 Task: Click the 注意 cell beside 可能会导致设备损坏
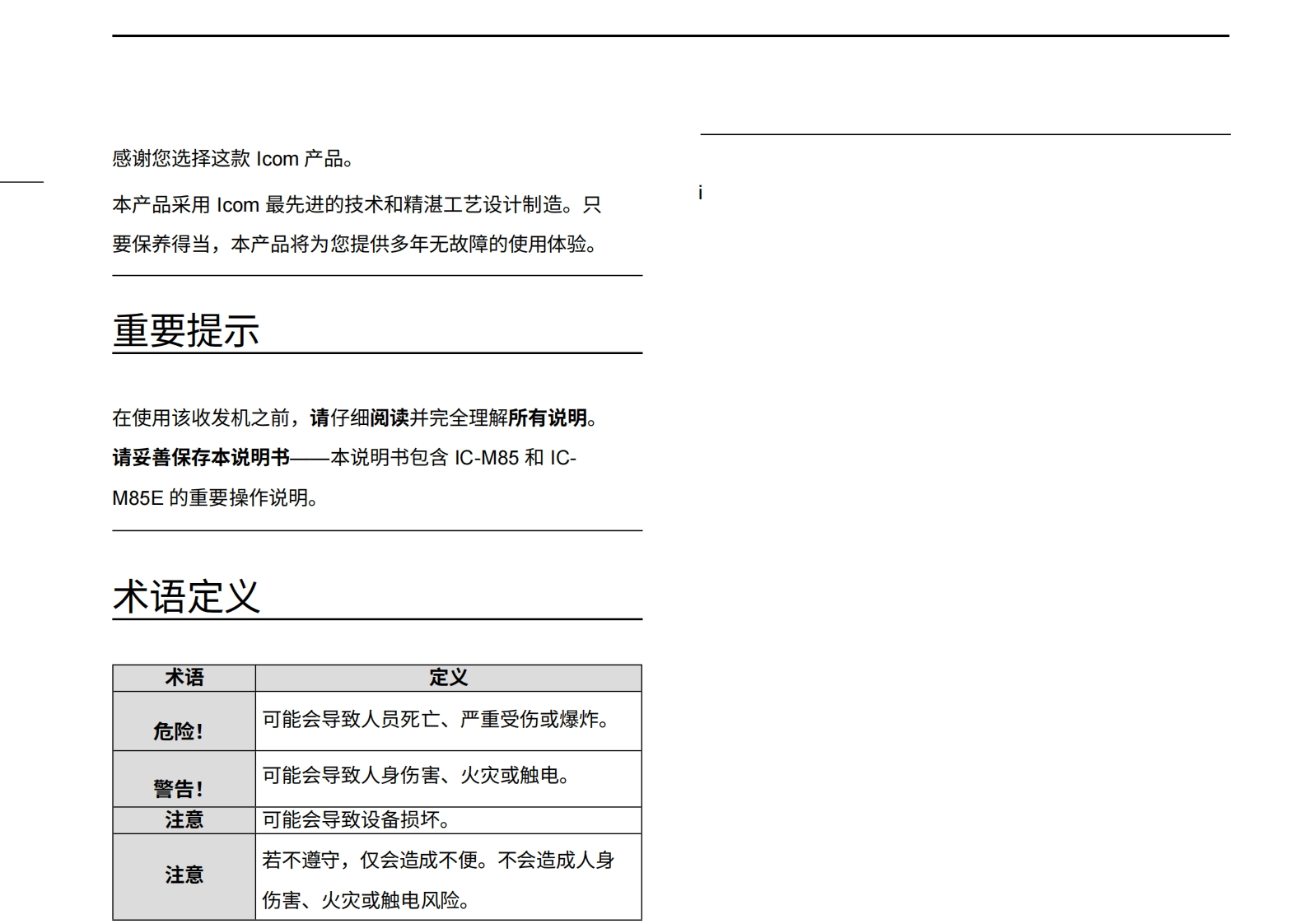pos(184,819)
